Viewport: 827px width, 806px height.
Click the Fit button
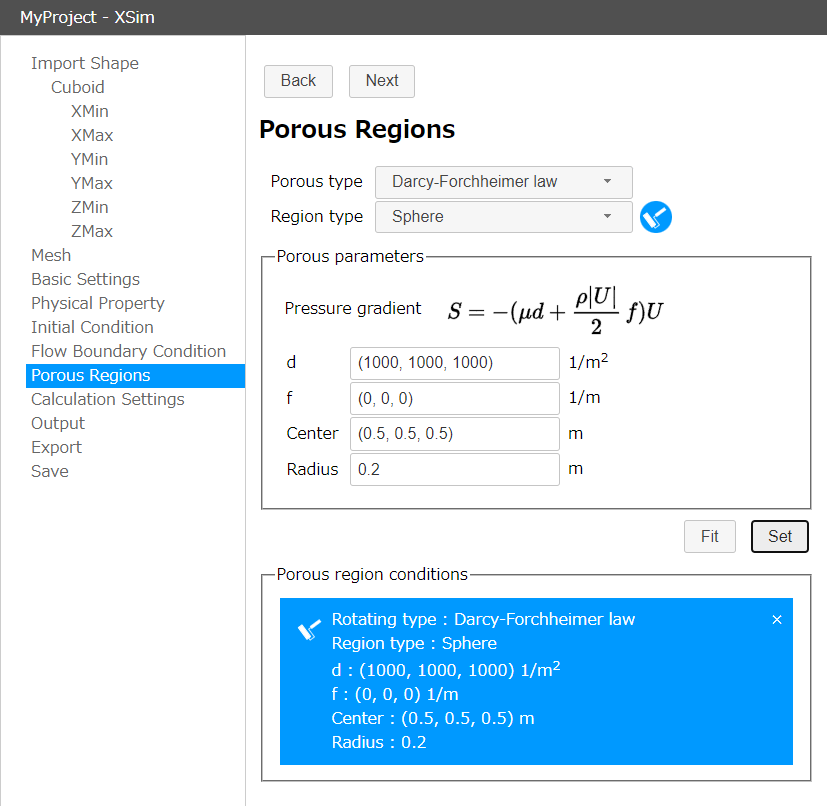[709, 536]
